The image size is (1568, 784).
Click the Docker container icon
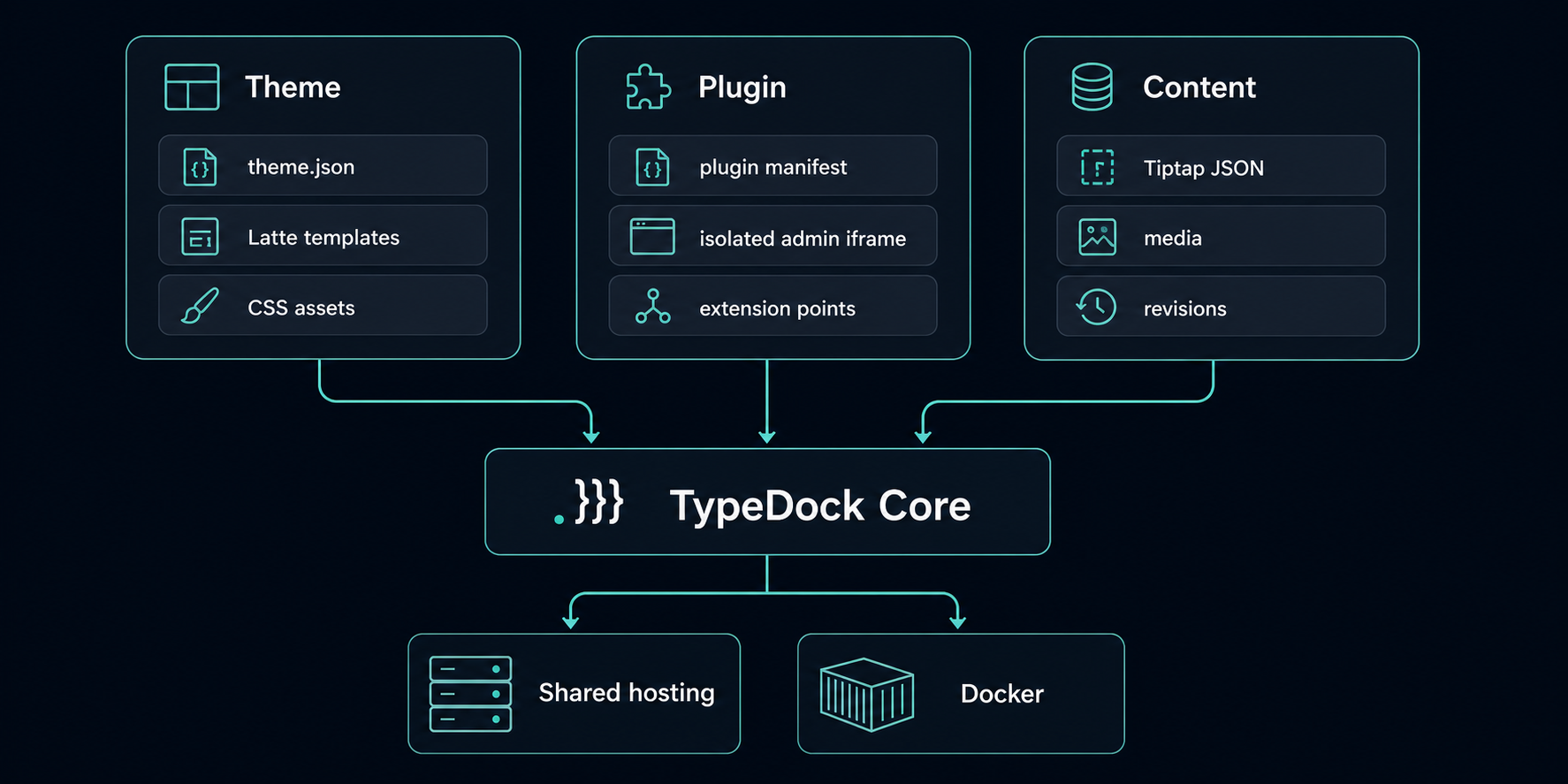tap(867, 694)
